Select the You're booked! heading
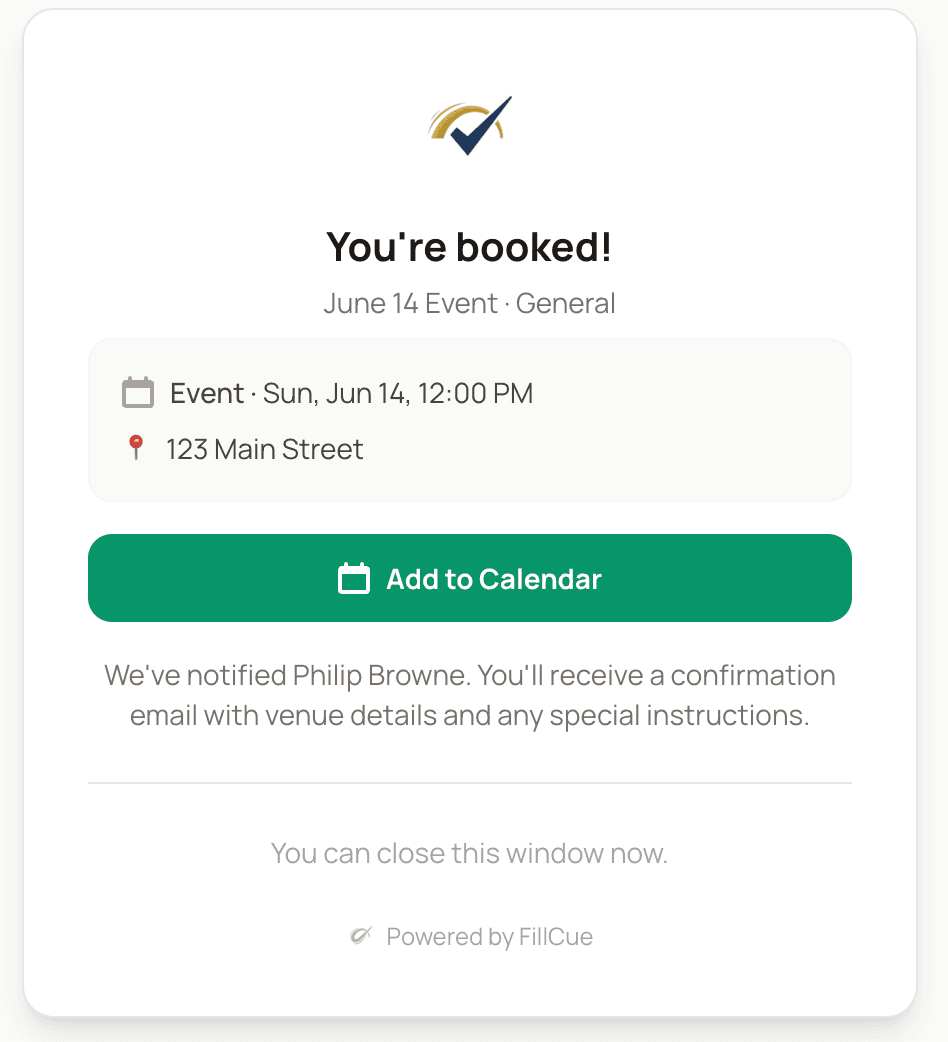This screenshot has width=948, height=1042. [x=470, y=246]
